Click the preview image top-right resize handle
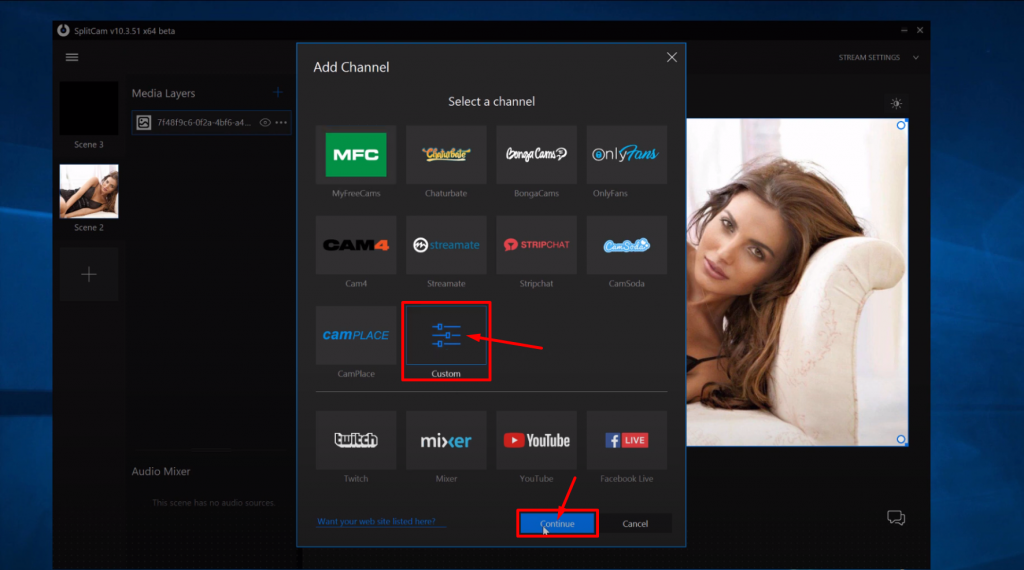 point(901,125)
